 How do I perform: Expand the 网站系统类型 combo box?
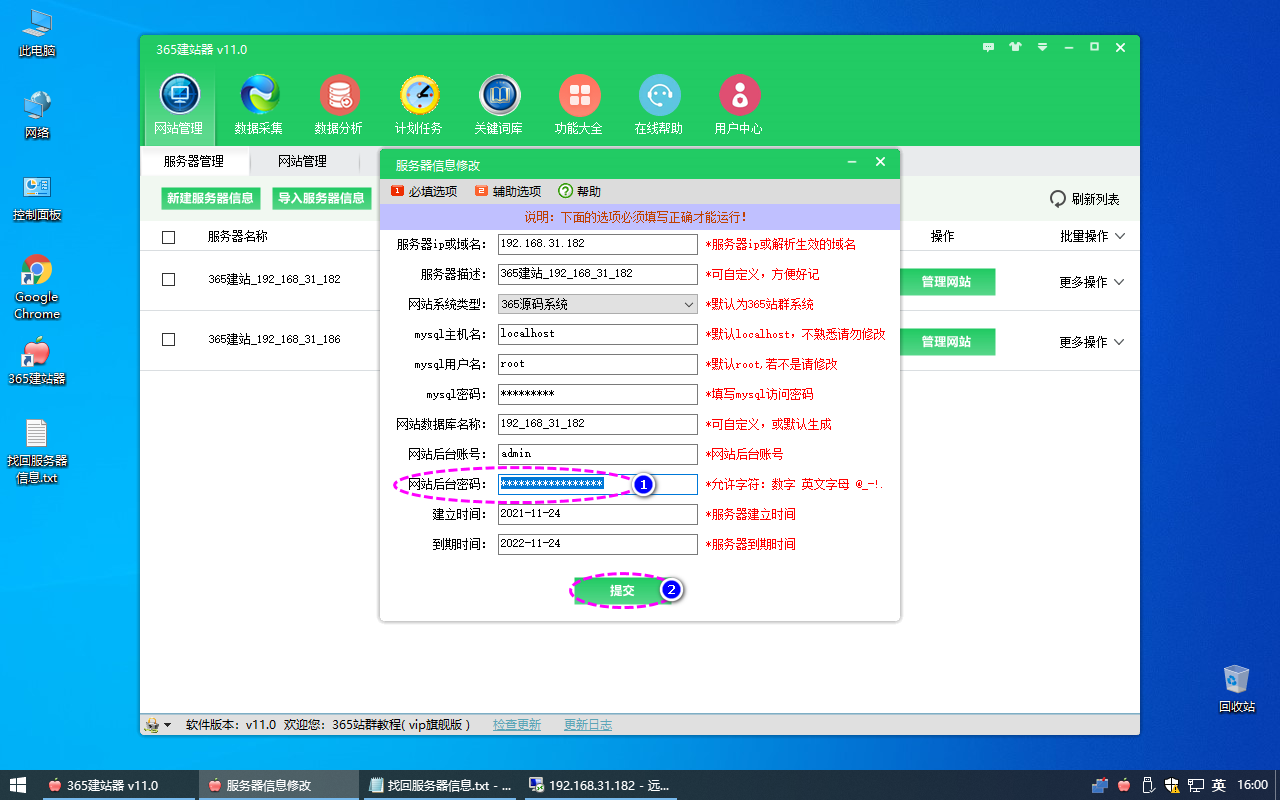tap(598, 304)
